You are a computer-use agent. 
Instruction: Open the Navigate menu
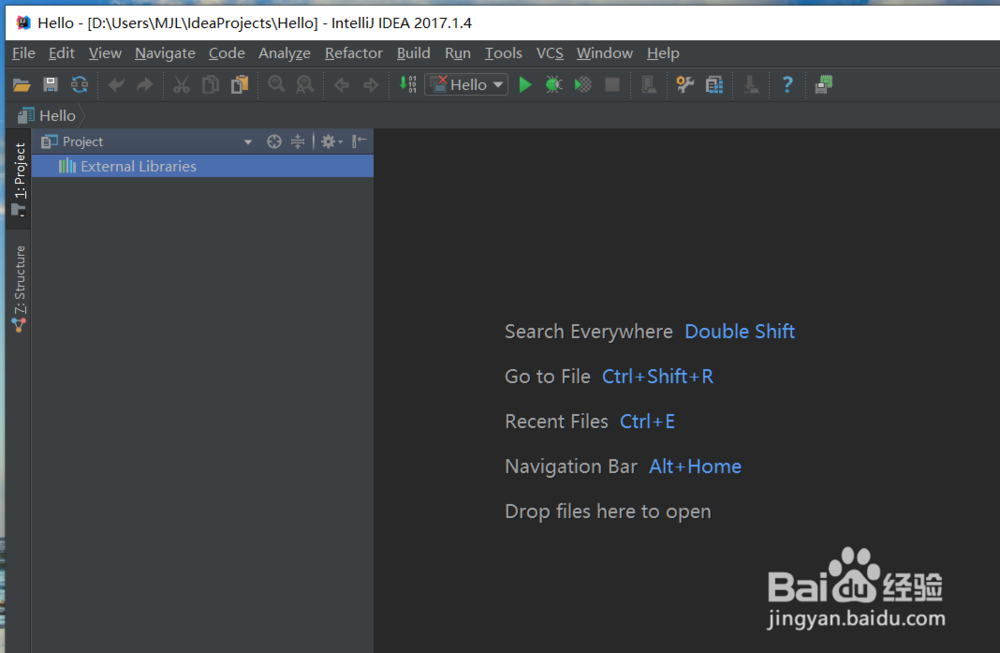[x=165, y=54]
